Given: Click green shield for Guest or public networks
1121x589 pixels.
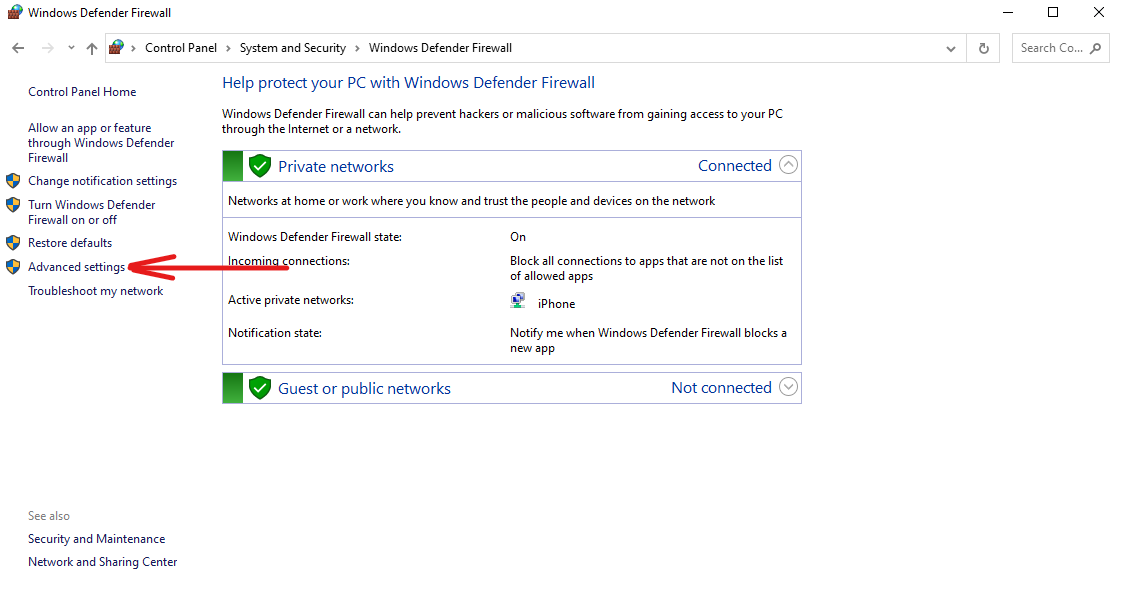Looking at the screenshot, I should point(260,388).
